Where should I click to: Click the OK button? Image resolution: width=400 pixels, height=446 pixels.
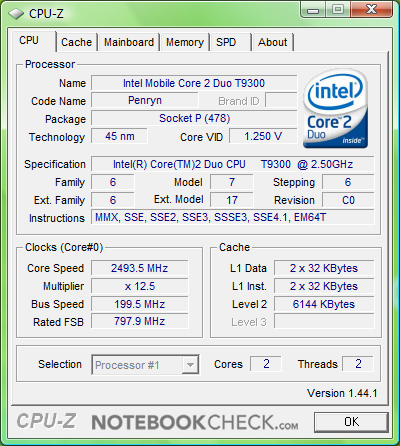coord(351,422)
